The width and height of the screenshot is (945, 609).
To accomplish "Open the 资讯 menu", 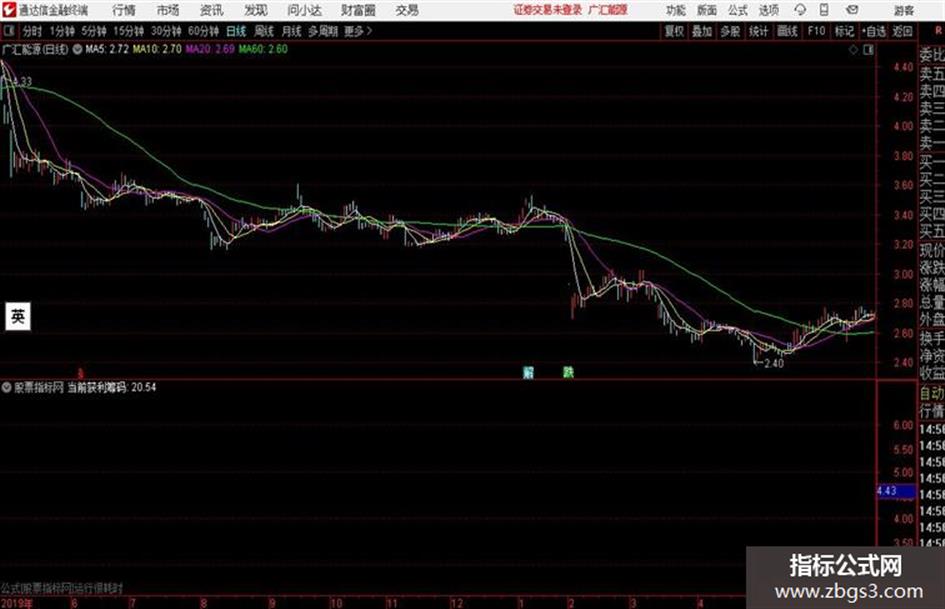I will pyautogui.click(x=212, y=10).
